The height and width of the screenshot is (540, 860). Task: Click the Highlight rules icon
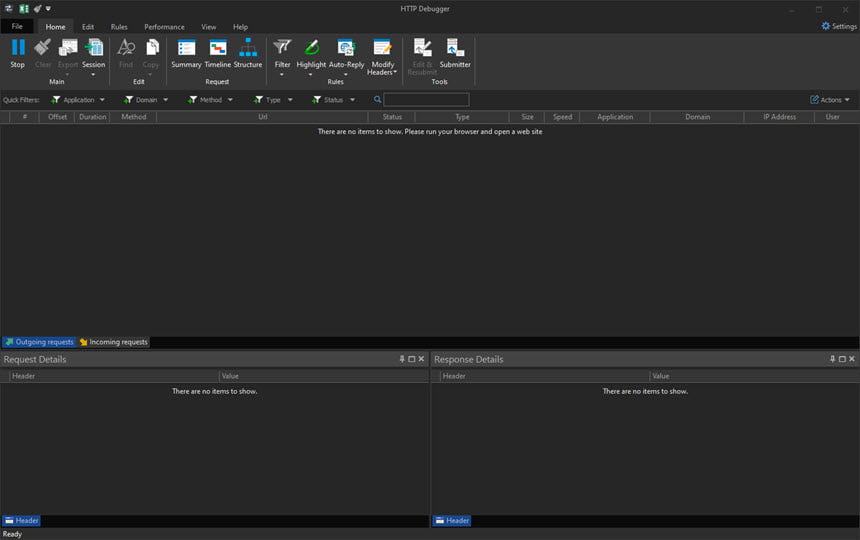pyautogui.click(x=311, y=47)
